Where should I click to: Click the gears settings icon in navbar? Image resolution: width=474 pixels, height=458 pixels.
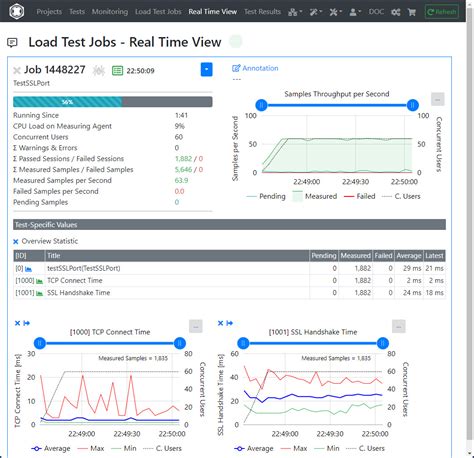[x=396, y=12]
